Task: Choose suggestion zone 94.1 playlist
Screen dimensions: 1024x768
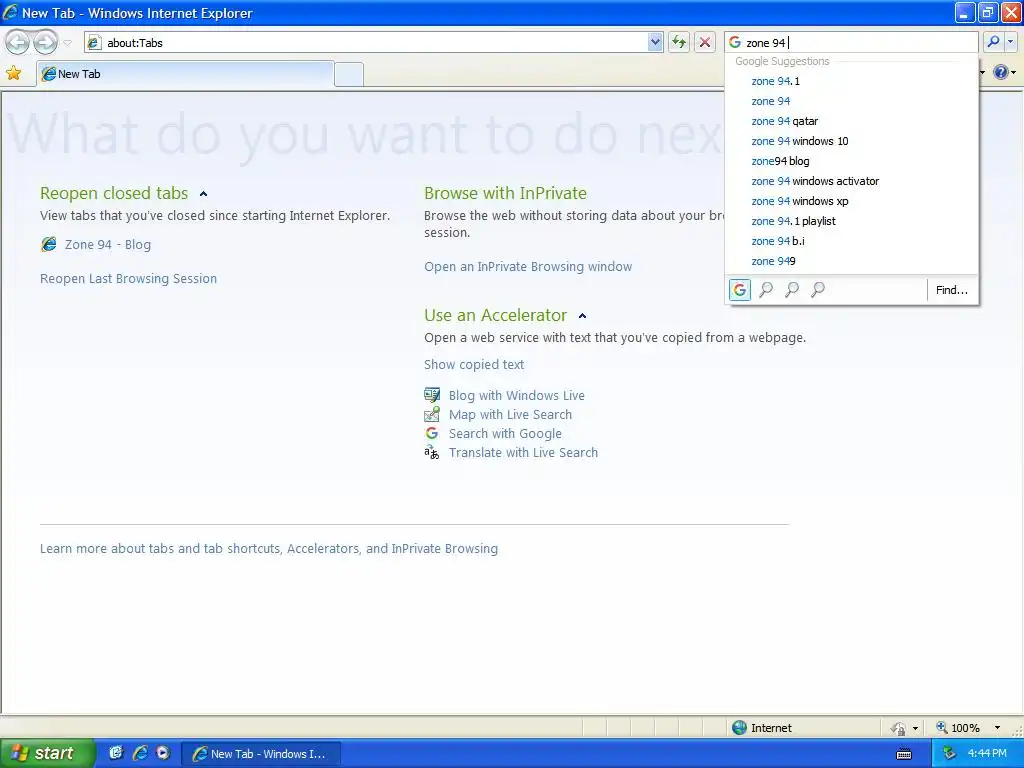Action: (x=852, y=221)
